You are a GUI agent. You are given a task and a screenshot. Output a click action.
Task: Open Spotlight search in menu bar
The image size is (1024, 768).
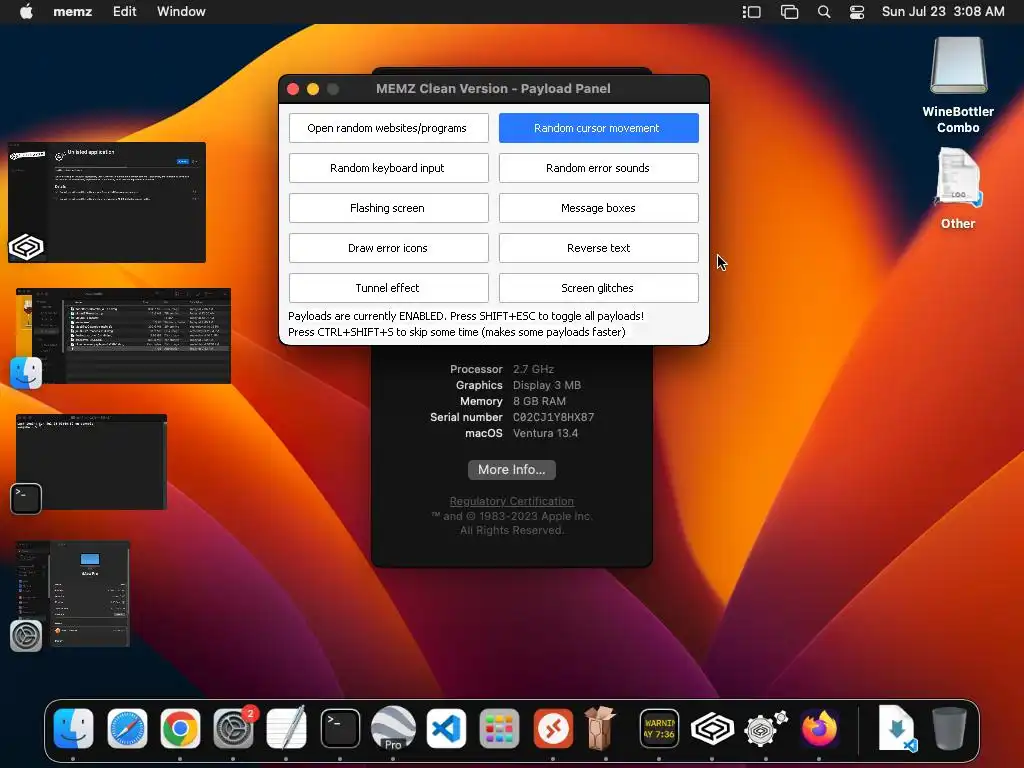(x=824, y=12)
